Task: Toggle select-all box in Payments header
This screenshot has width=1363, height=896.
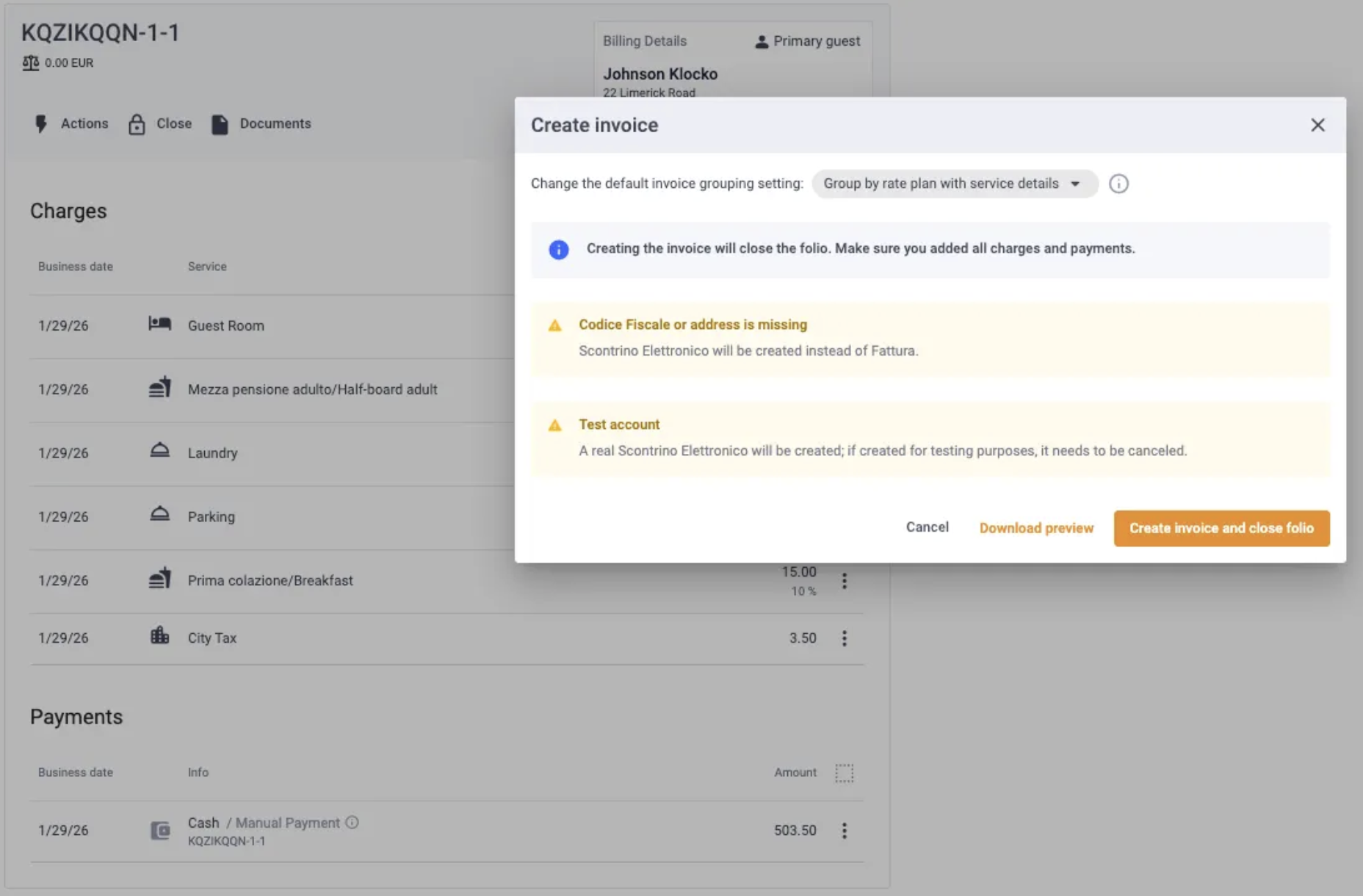Action: click(x=845, y=773)
